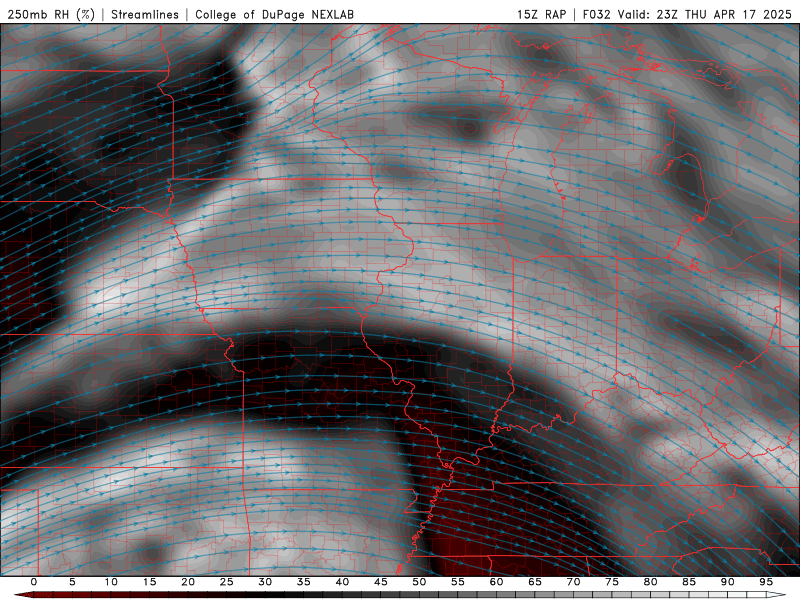Image resolution: width=800 pixels, height=600 pixels.
Task: Click the white high-end colorbar arrow tip
Action: [x=776, y=595]
